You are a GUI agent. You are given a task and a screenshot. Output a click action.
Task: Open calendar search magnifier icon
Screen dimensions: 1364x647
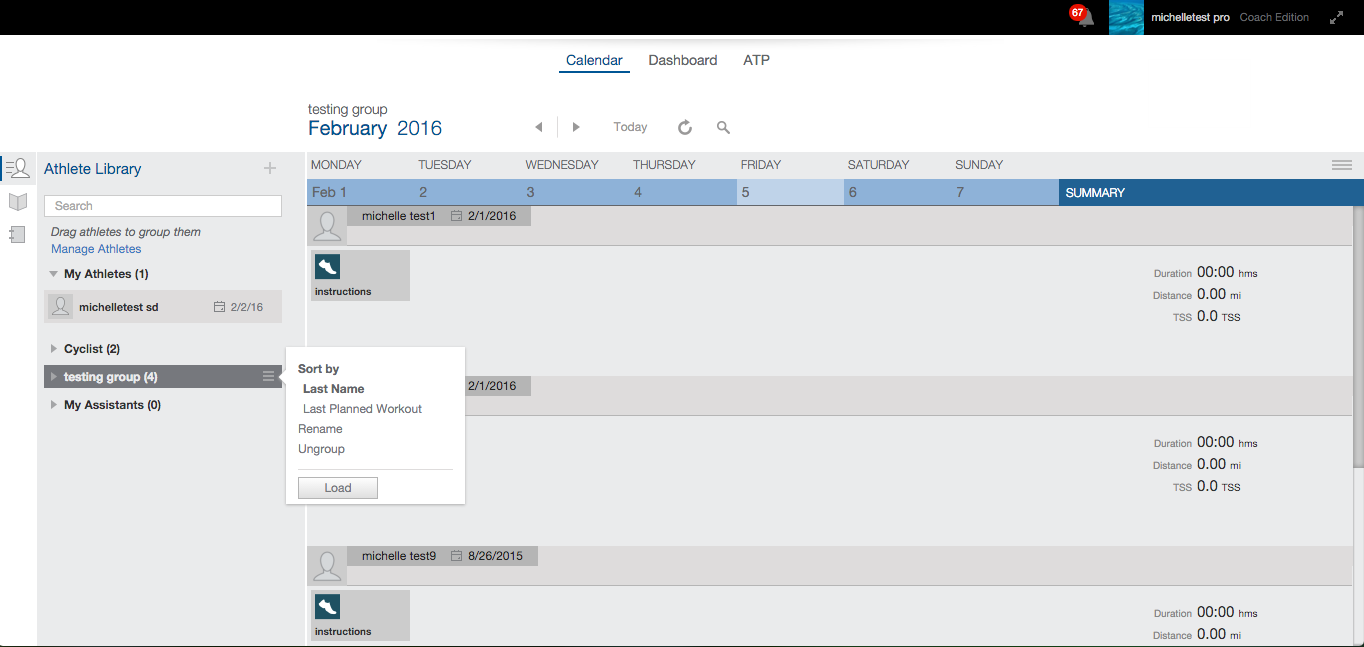(x=723, y=127)
